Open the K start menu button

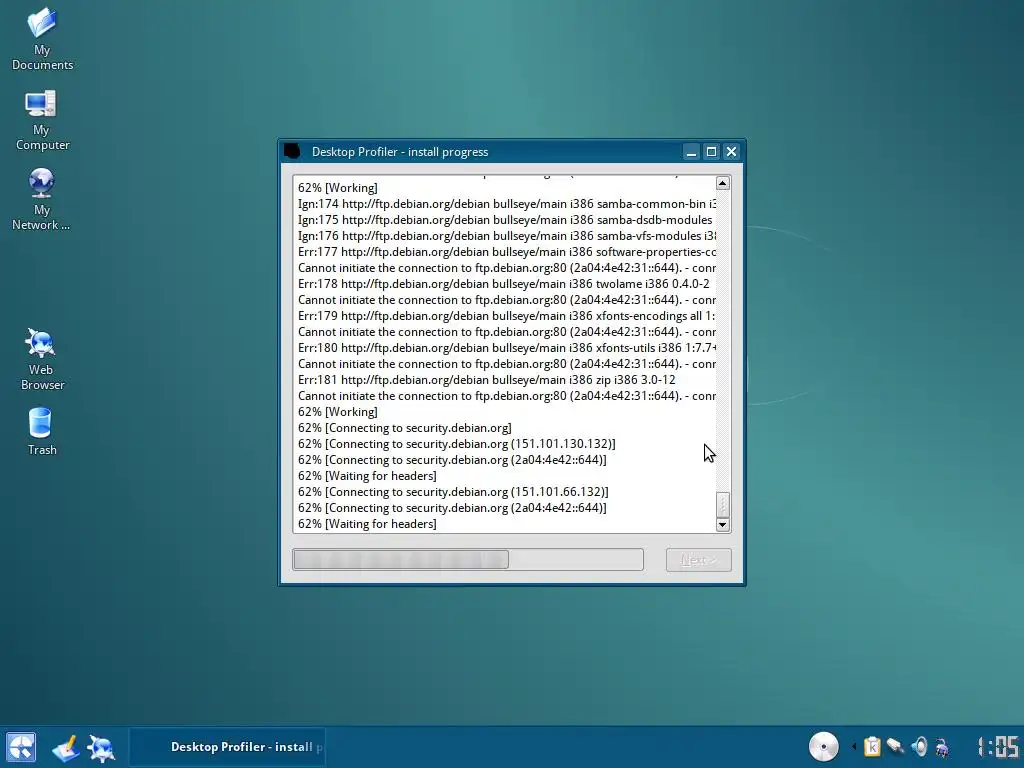click(20, 746)
